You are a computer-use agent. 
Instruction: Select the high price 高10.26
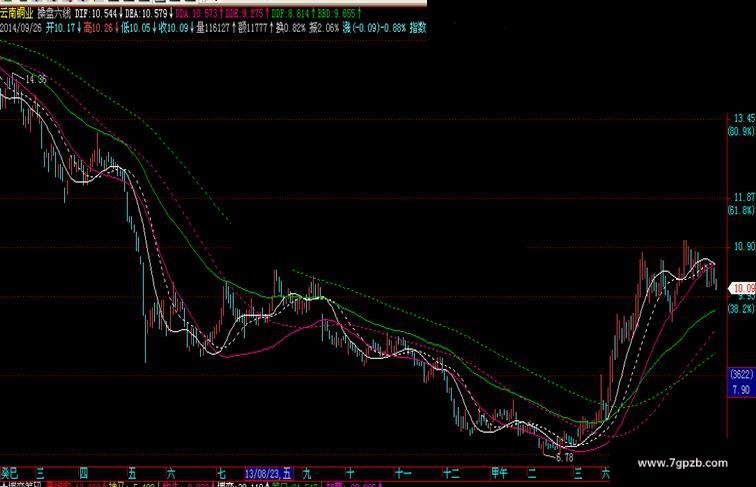point(98,28)
